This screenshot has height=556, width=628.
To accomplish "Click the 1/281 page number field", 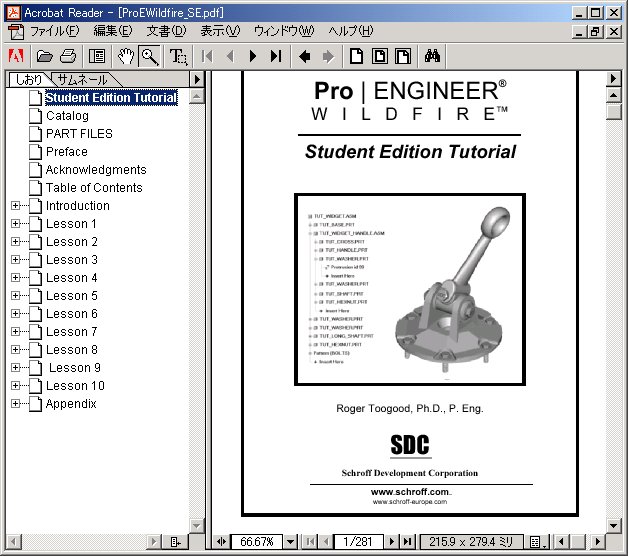I will (358, 542).
